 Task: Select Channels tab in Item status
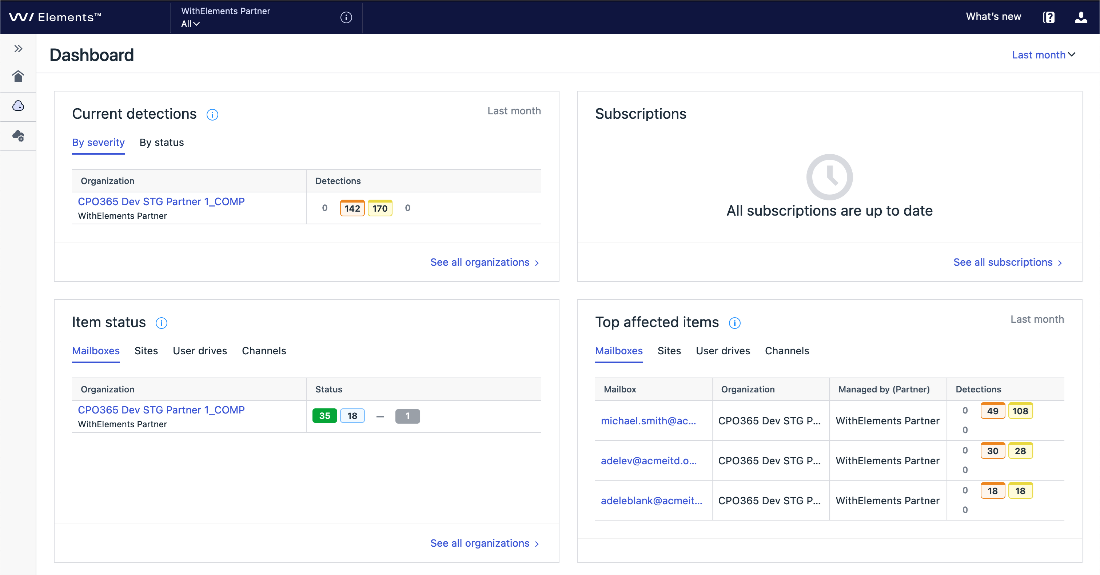tap(264, 351)
